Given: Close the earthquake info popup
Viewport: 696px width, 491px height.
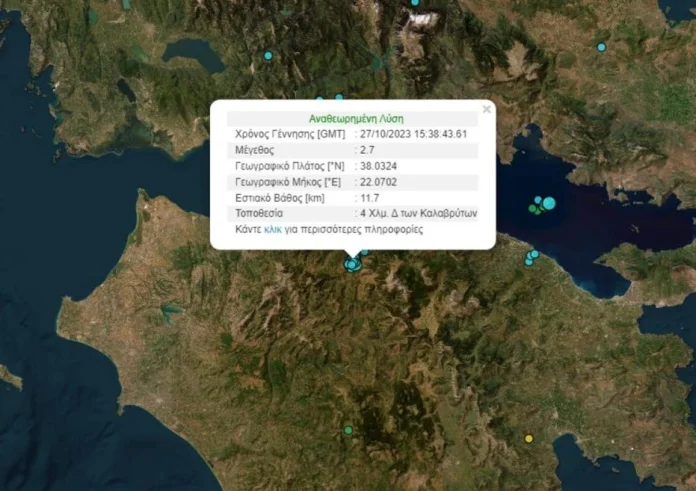Looking at the screenshot, I should click(x=486, y=109).
